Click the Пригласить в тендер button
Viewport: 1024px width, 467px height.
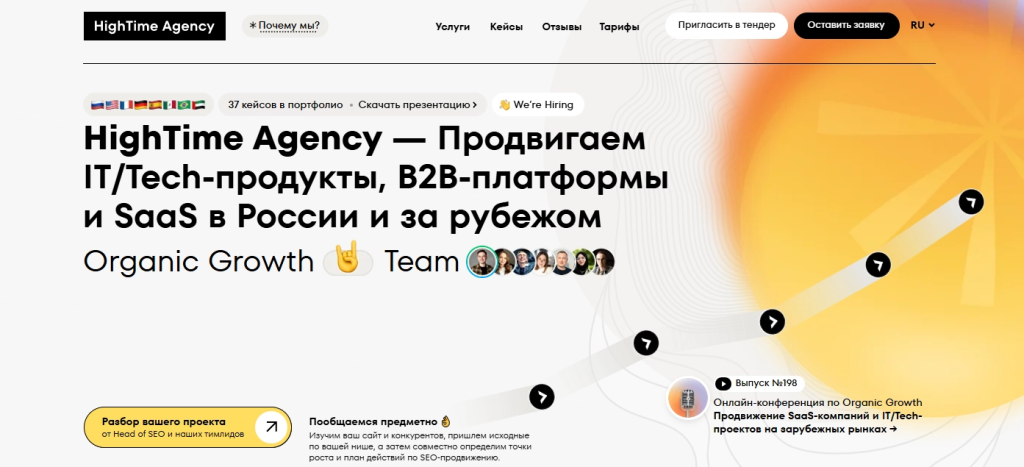726,25
